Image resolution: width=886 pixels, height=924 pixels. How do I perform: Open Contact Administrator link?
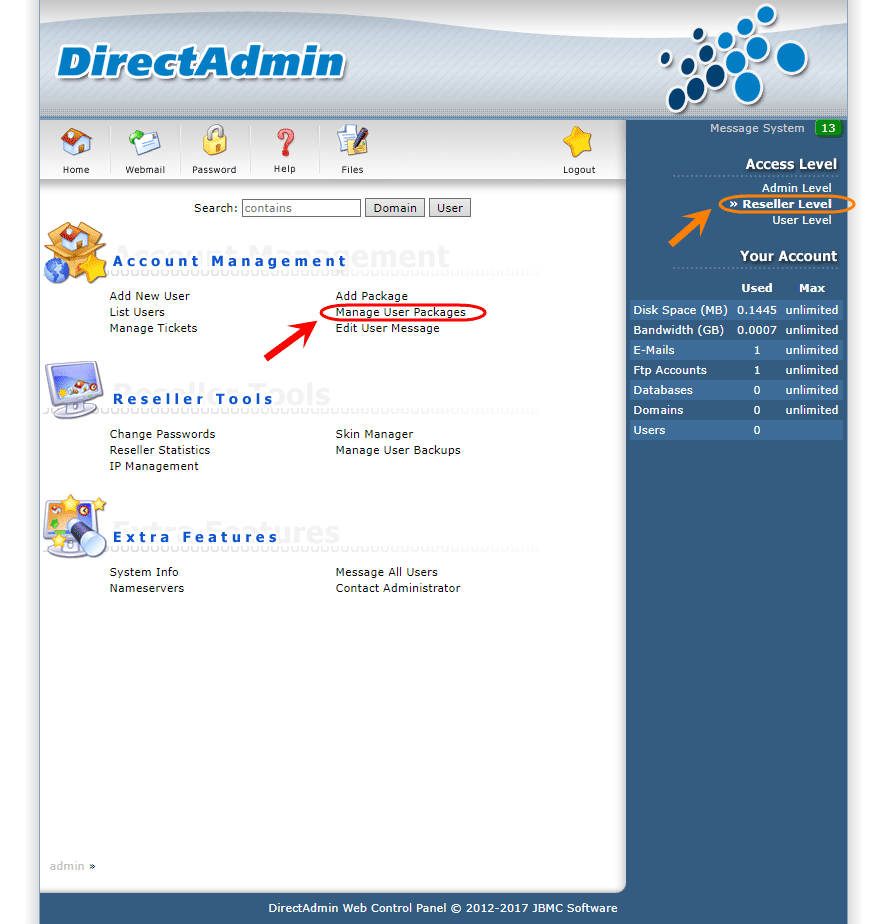point(398,588)
